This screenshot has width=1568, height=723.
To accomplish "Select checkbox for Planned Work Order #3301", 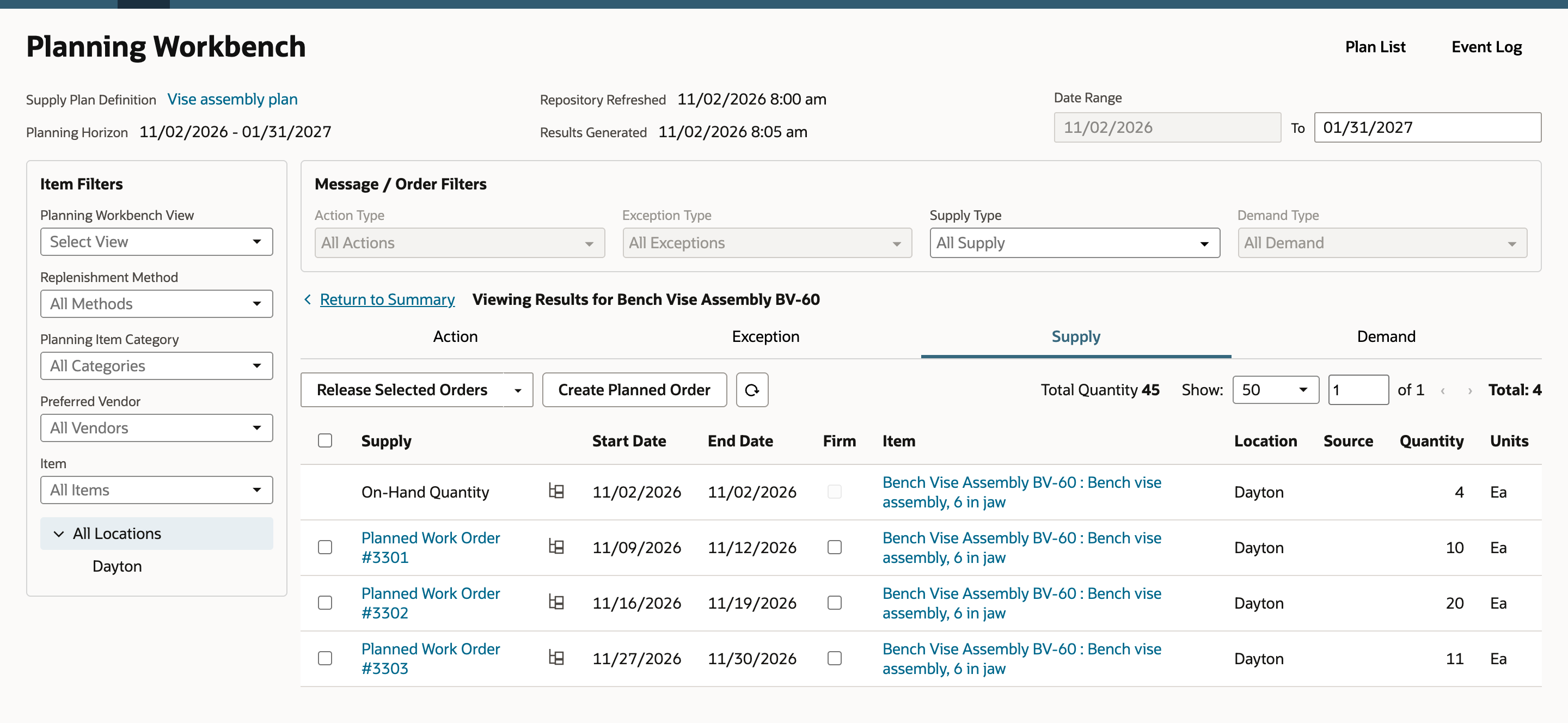I will [x=325, y=547].
